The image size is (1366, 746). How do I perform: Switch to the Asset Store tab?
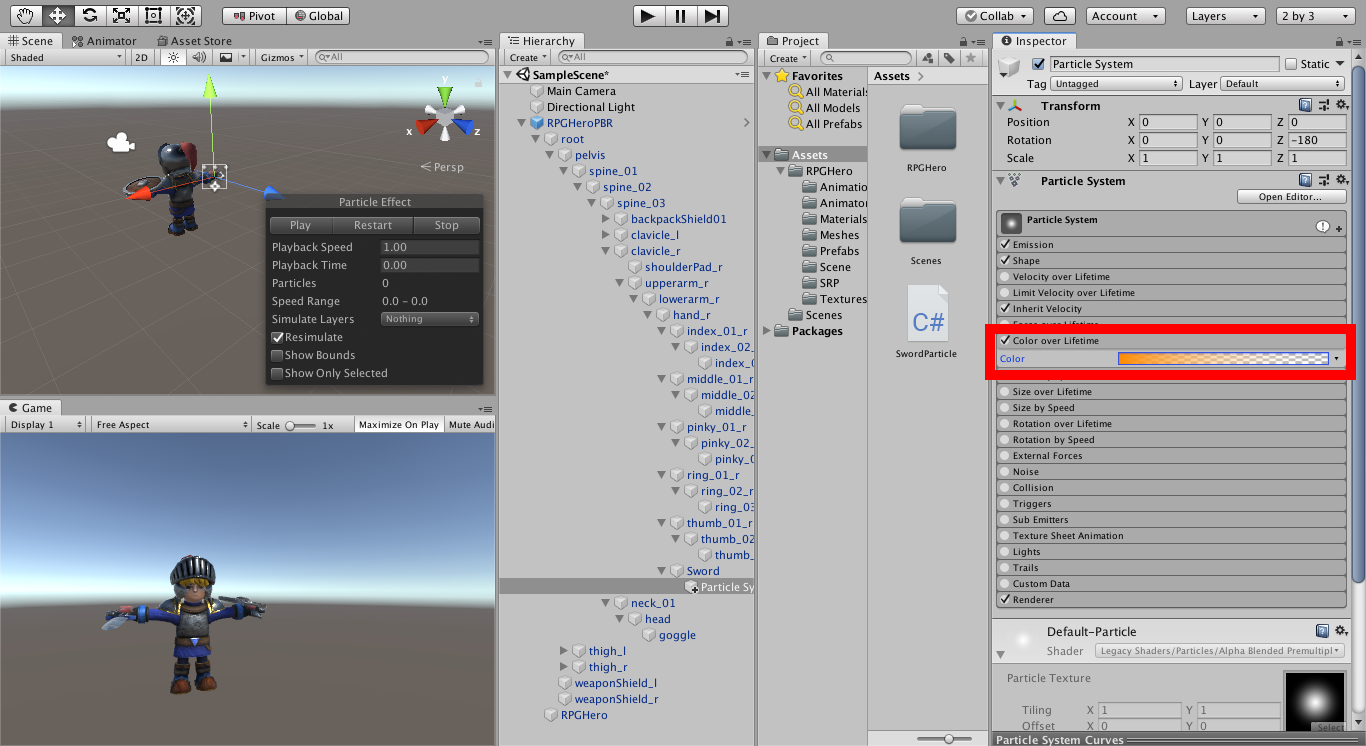194,41
